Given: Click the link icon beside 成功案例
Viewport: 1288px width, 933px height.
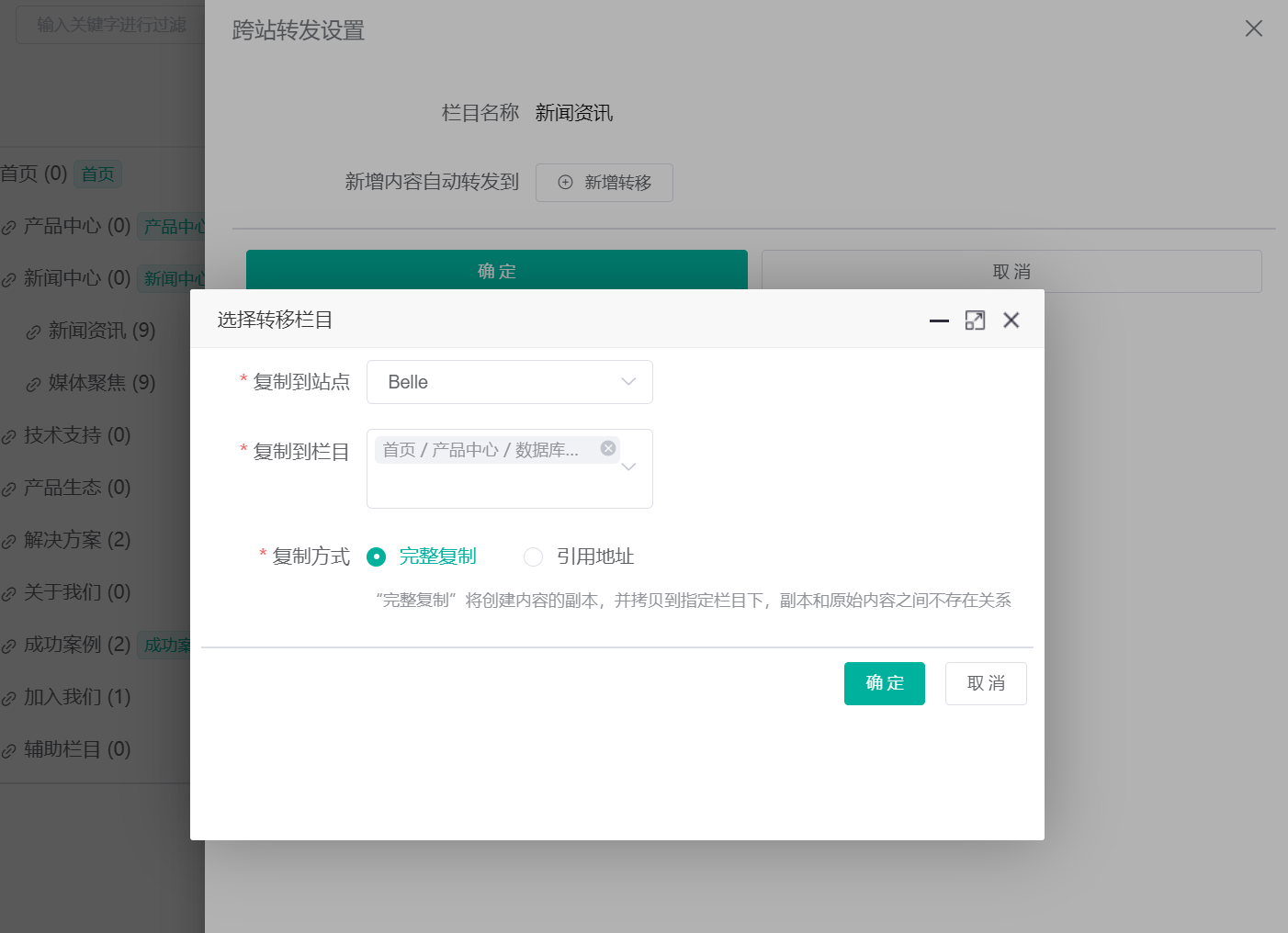Looking at the screenshot, I should pyautogui.click(x=9, y=645).
